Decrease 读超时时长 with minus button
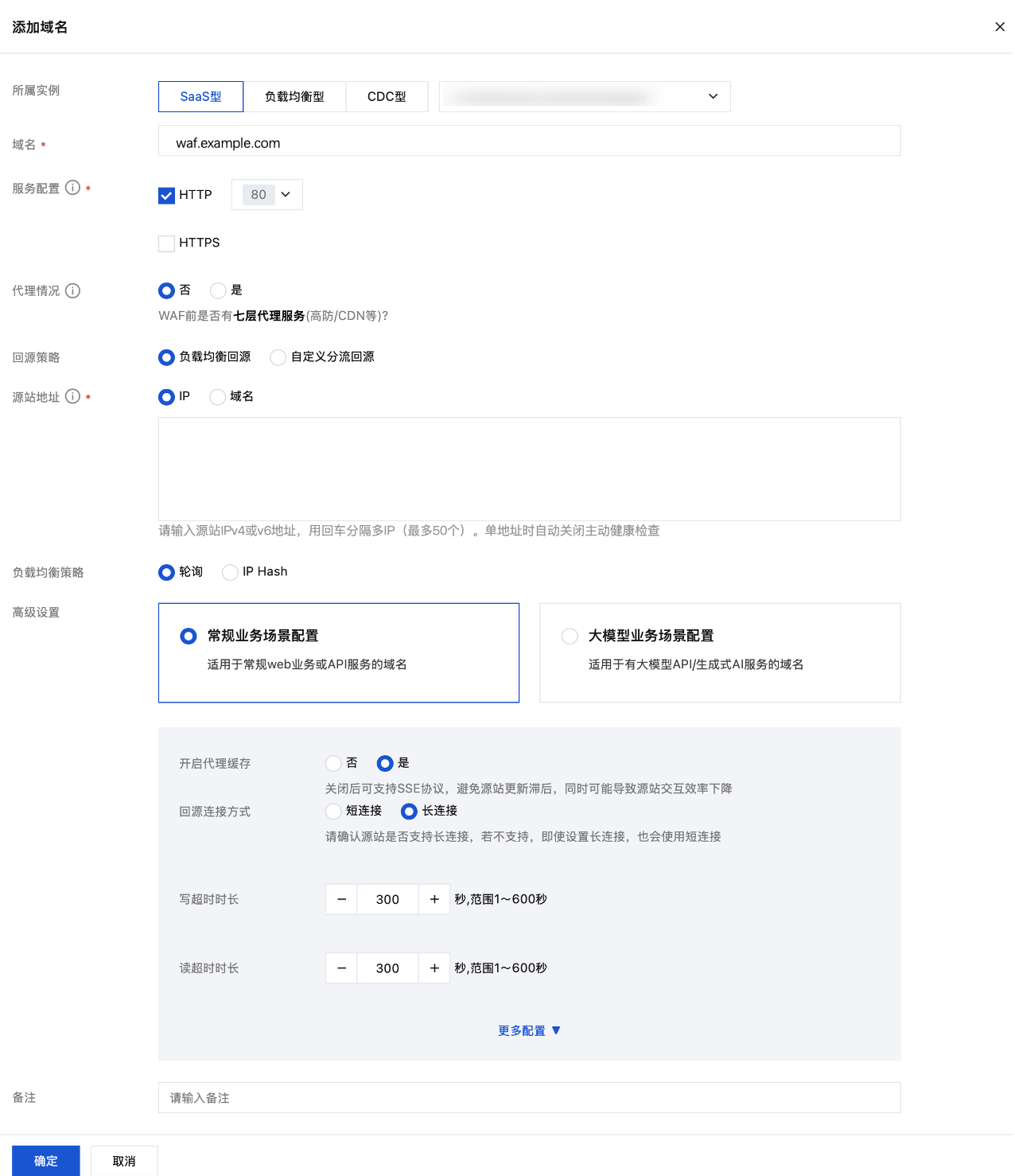 (x=341, y=968)
